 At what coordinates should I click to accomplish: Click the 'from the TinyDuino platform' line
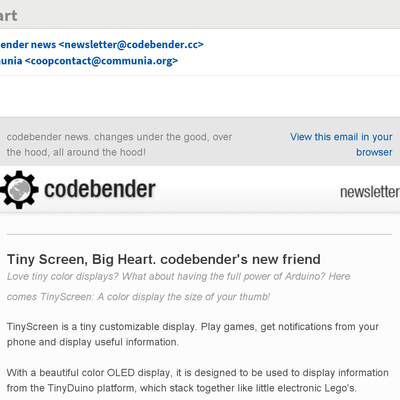tap(182, 388)
